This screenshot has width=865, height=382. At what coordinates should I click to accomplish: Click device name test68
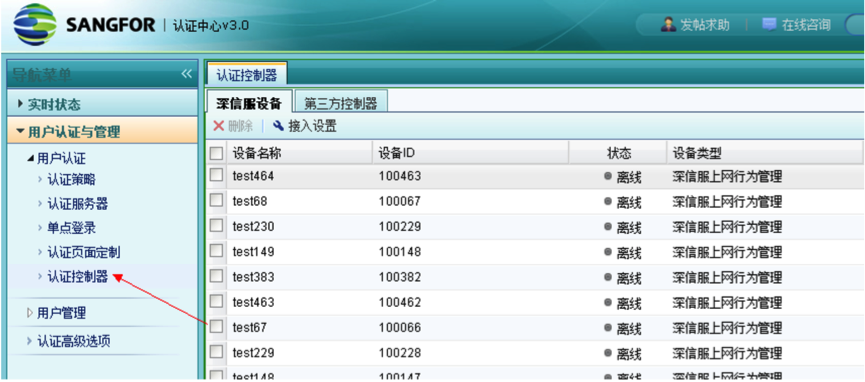(x=250, y=201)
